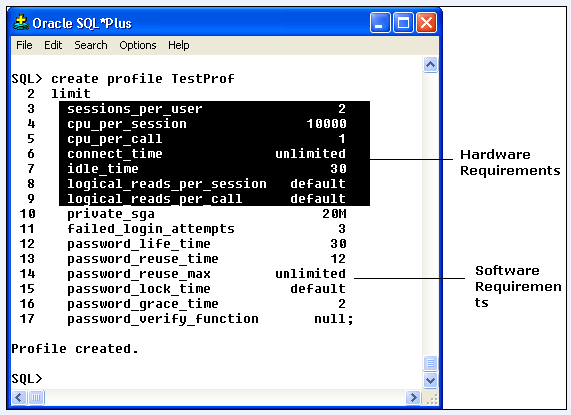Minimize the Oracle SQL*Plus window
The width and height of the screenshot is (571, 415).
coord(380,23)
